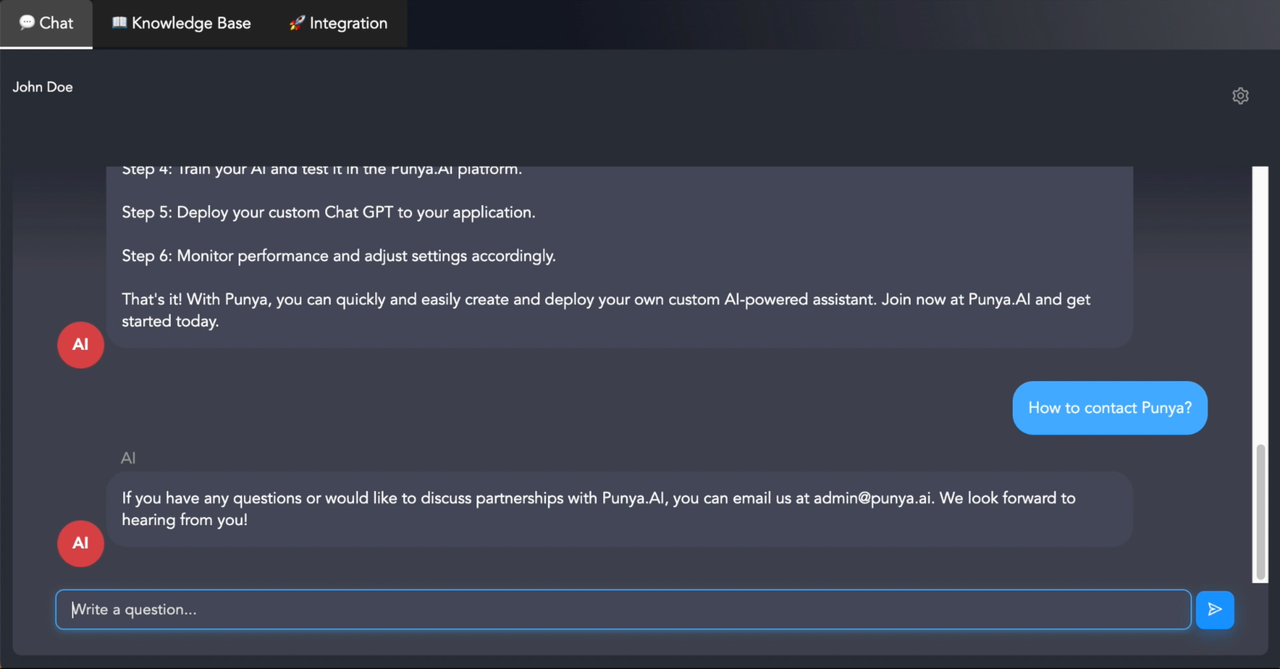The image size is (1280, 669).
Task: Click the speech bubble icon on Chat tab
Action: pos(27,22)
